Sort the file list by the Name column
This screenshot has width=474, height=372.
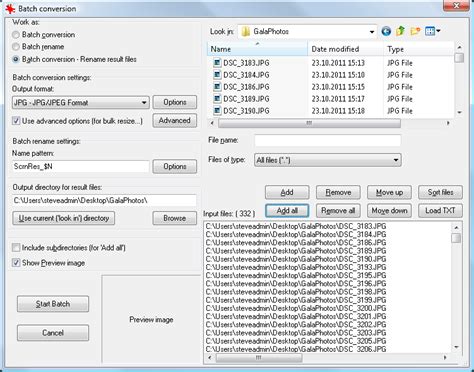257,49
